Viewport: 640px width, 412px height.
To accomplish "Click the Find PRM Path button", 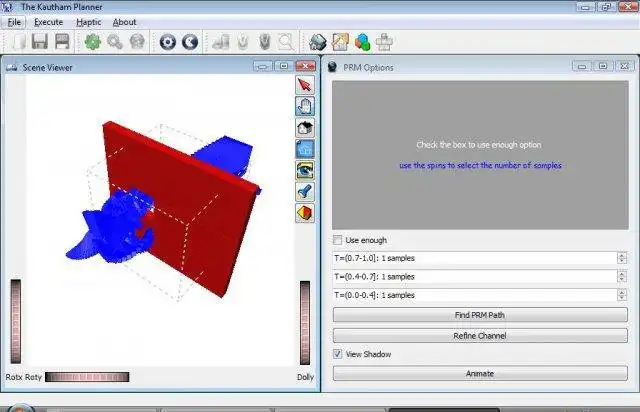I will tap(480, 315).
